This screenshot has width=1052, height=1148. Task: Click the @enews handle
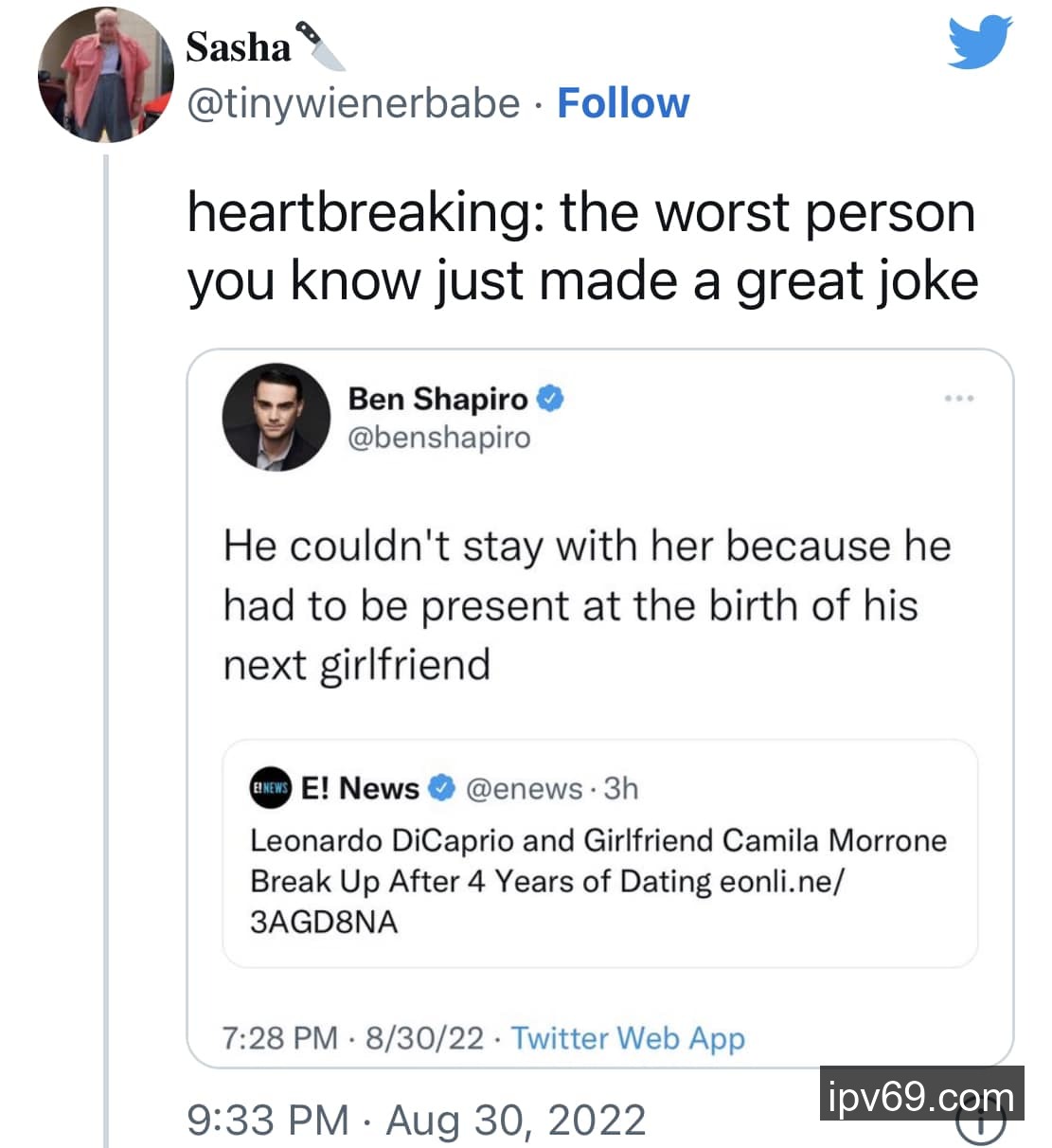(x=524, y=788)
